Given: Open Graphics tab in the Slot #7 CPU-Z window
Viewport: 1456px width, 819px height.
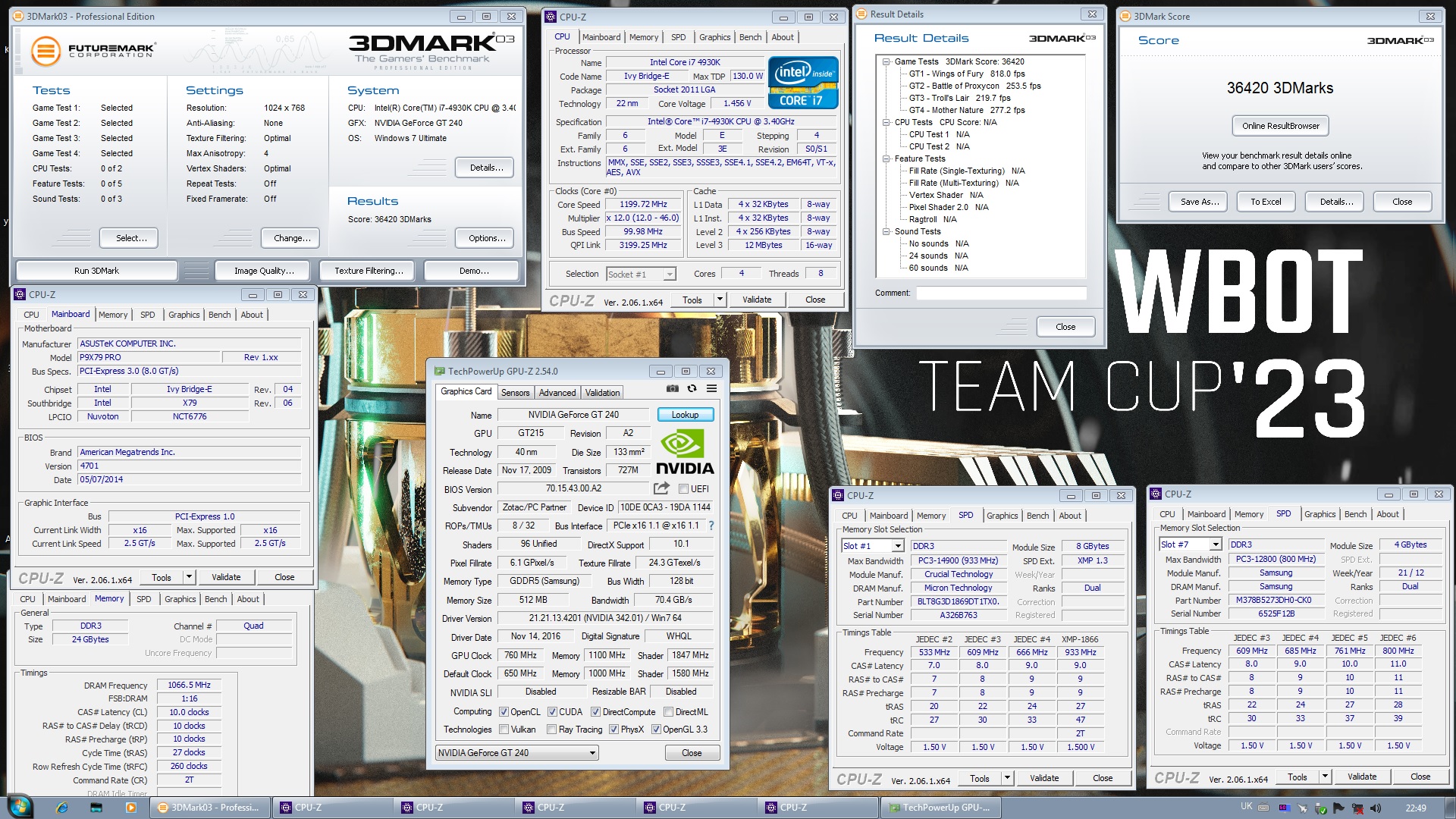Looking at the screenshot, I should 1319,514.
